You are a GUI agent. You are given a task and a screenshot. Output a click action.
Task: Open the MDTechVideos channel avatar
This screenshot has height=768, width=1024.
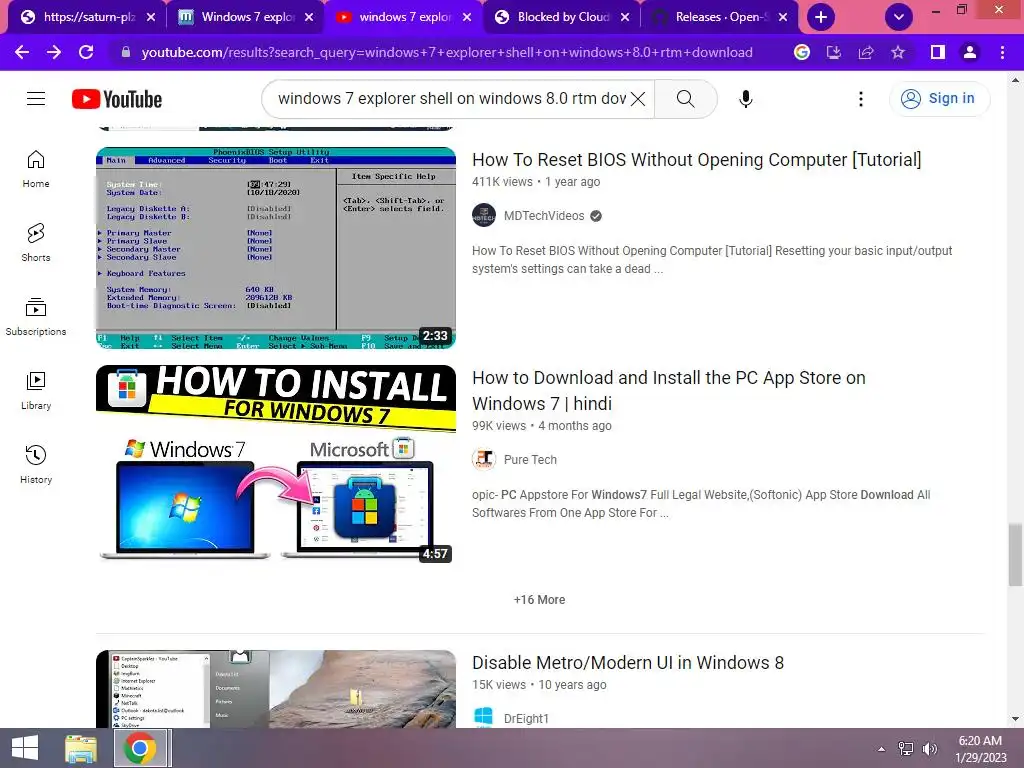pyautogui.click(x=484, y=216)
